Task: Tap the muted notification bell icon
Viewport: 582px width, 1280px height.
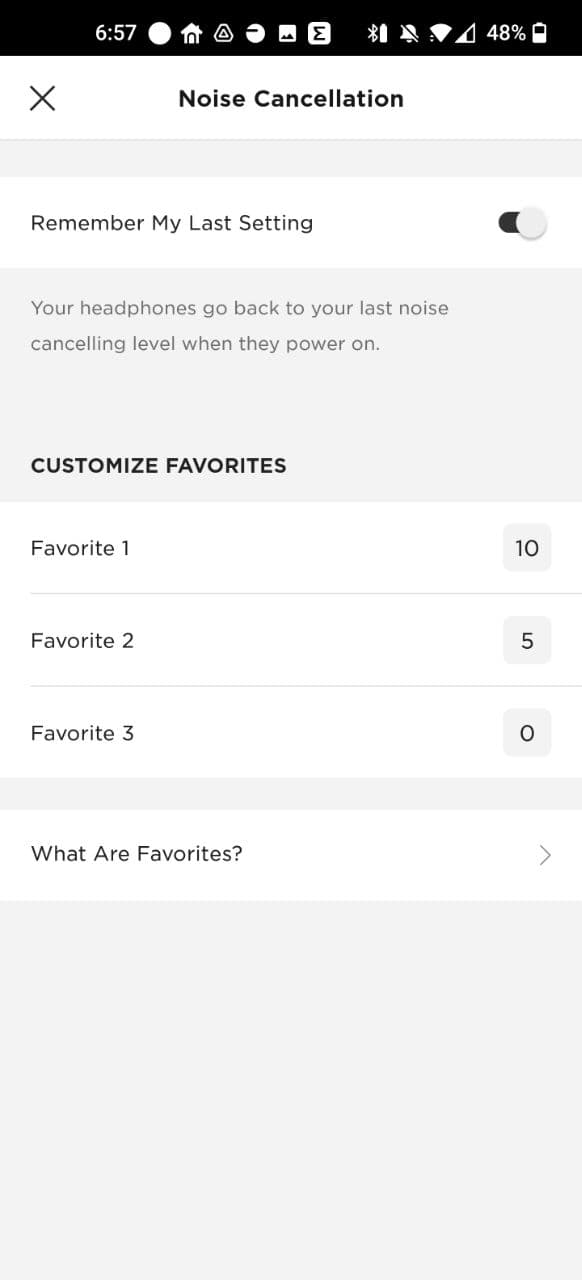Action: [408, 33]
